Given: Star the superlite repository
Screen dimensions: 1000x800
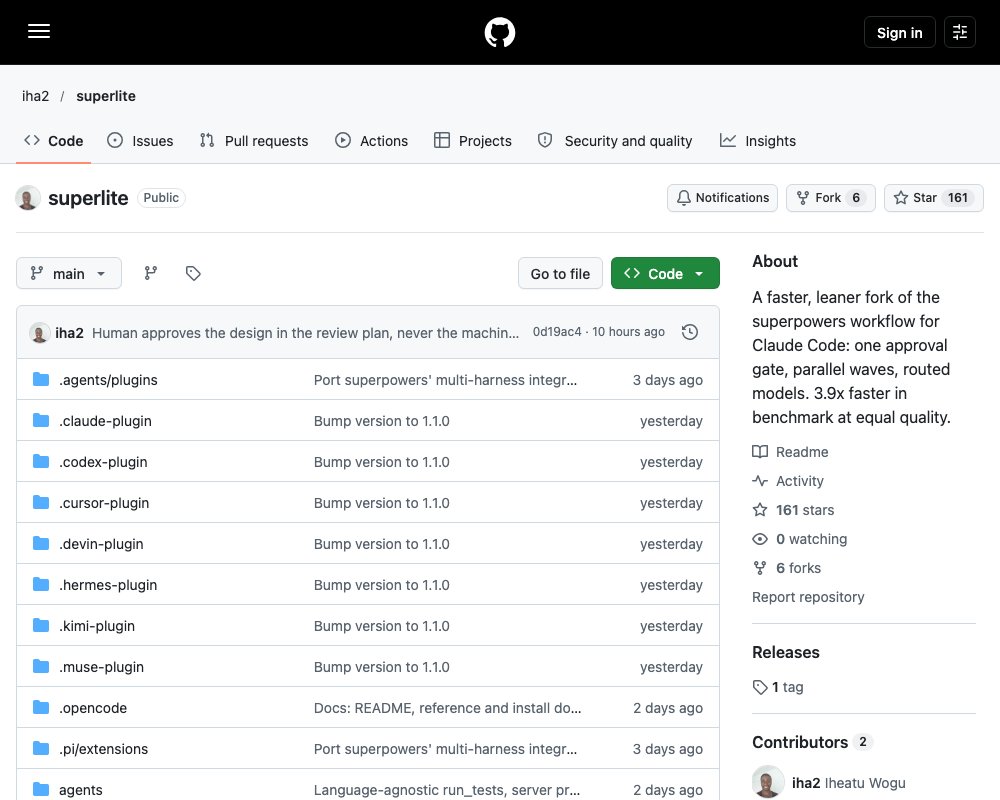Looking at the screenshot, I should 934,198.
